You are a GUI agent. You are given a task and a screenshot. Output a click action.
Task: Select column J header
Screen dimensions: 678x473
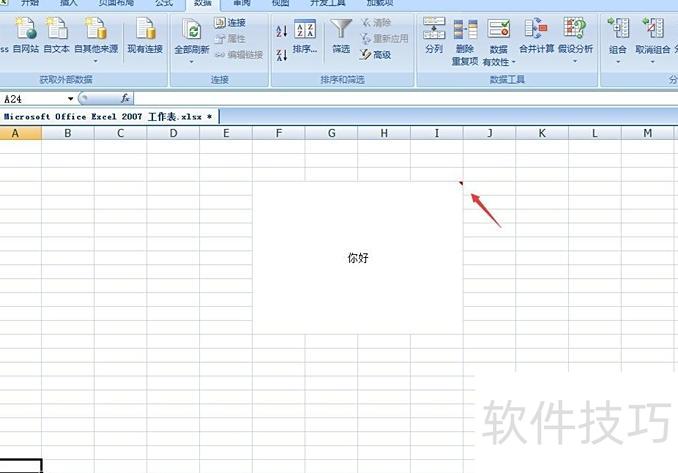[490, 133]
